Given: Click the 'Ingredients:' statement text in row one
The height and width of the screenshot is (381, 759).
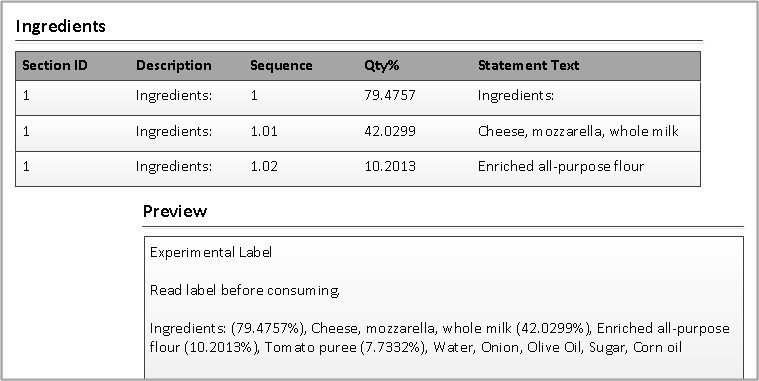Looking at the screenshot, I should tap(516, 96).
